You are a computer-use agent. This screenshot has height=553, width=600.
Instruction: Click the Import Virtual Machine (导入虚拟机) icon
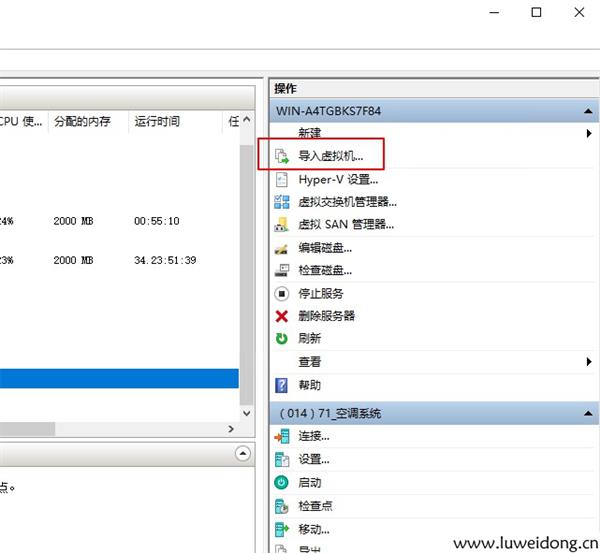pos(282,156)
